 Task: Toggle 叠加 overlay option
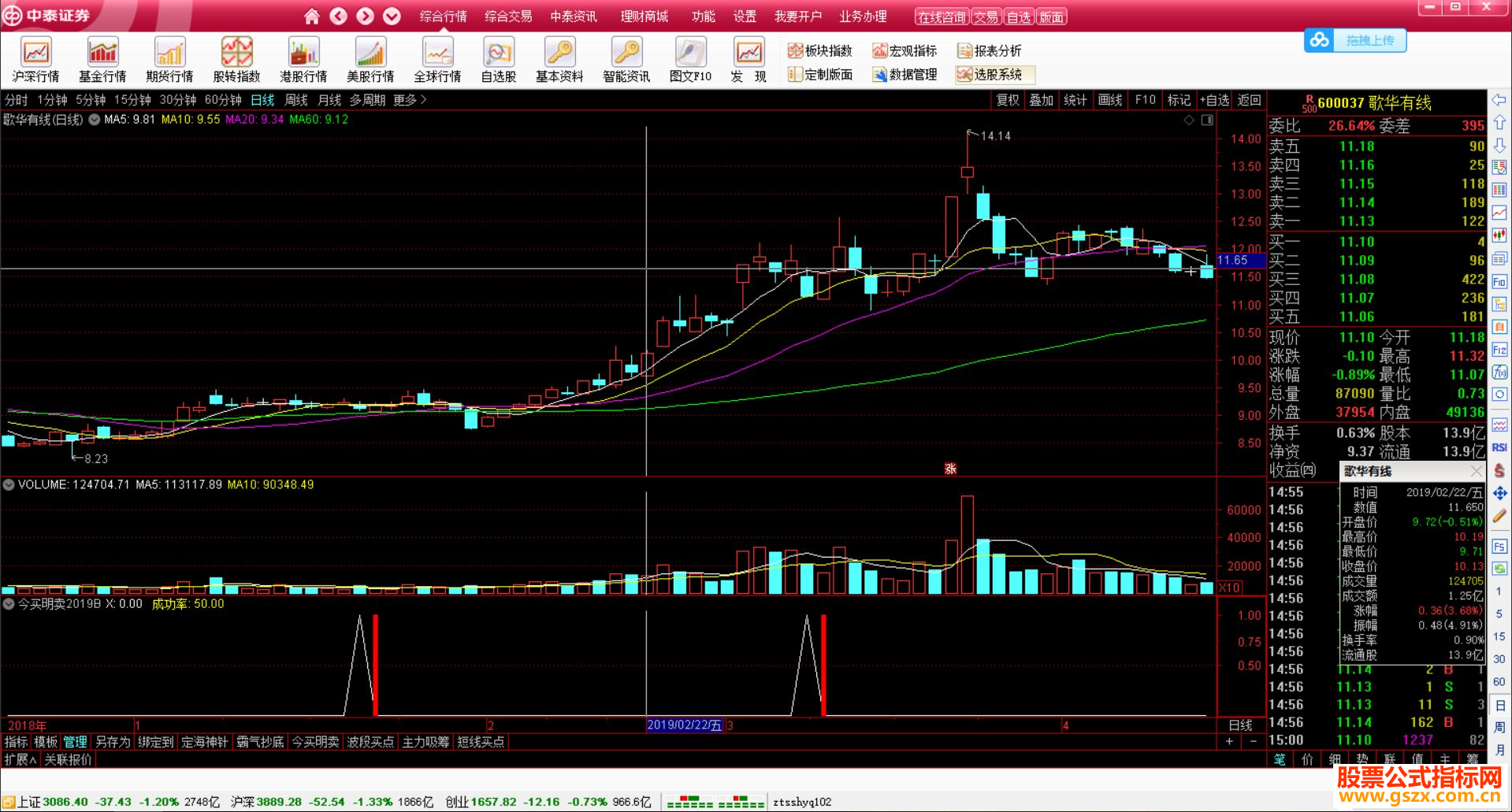[x=1042, y=100]
